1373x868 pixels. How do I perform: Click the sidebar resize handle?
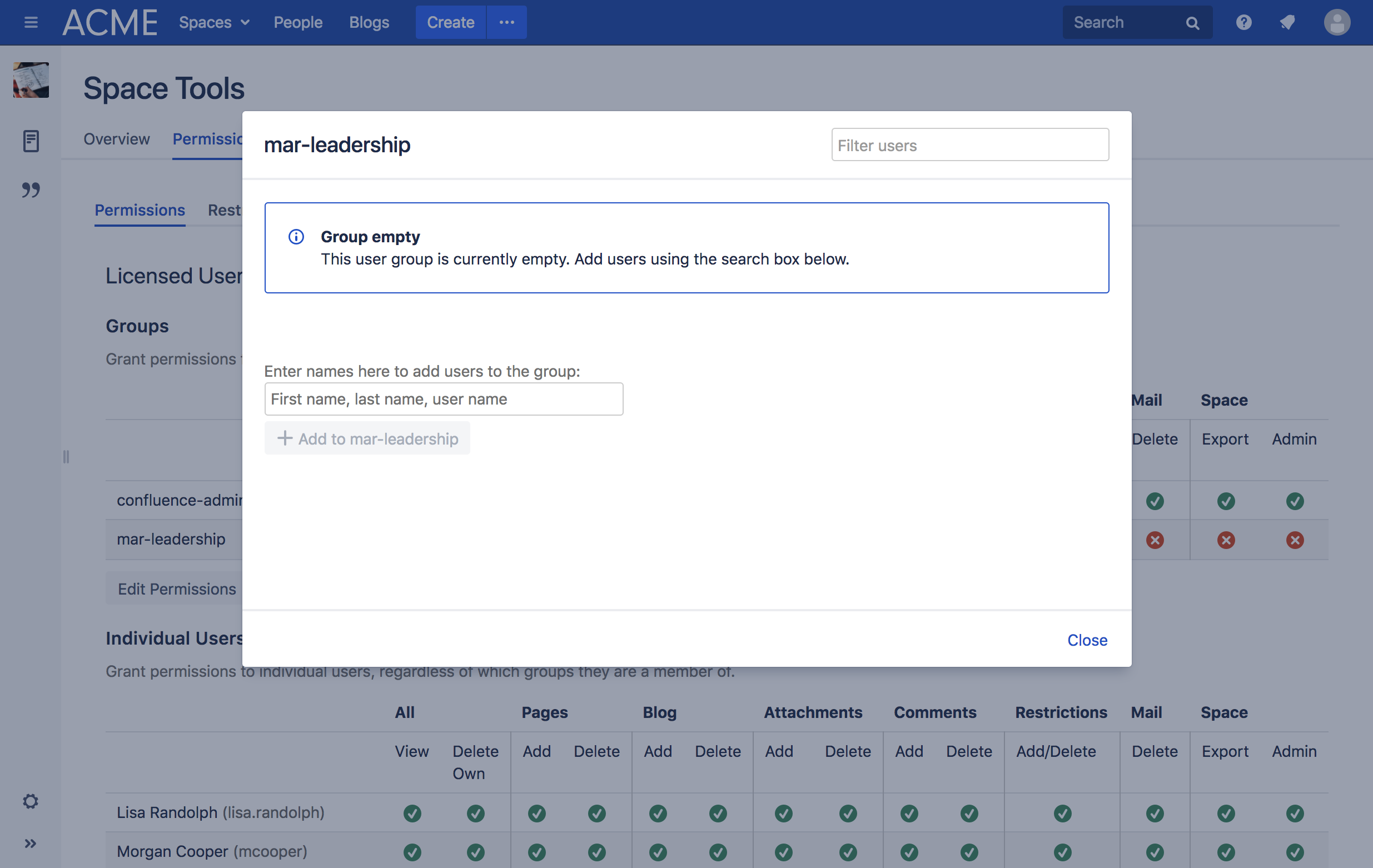coord(66,457)
